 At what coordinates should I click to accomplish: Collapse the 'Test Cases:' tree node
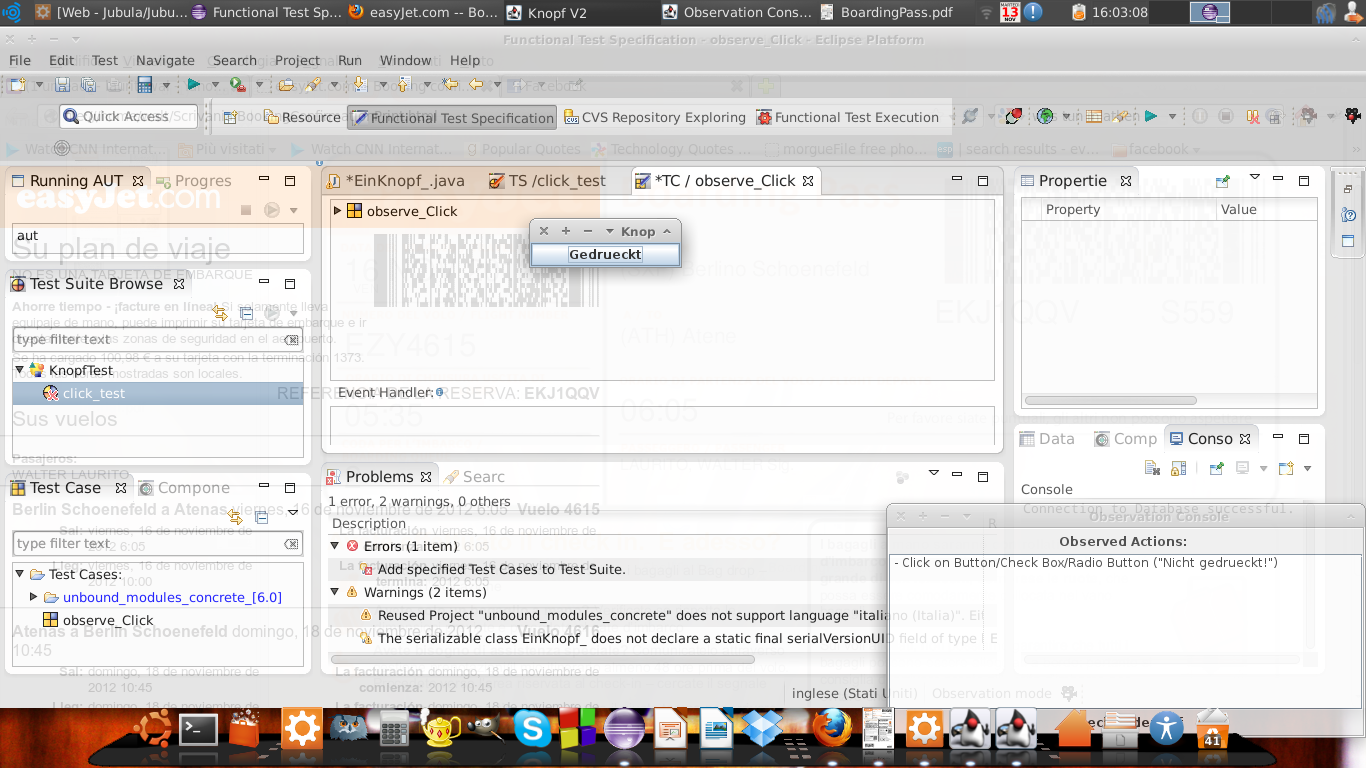click(x=20, y=574)
